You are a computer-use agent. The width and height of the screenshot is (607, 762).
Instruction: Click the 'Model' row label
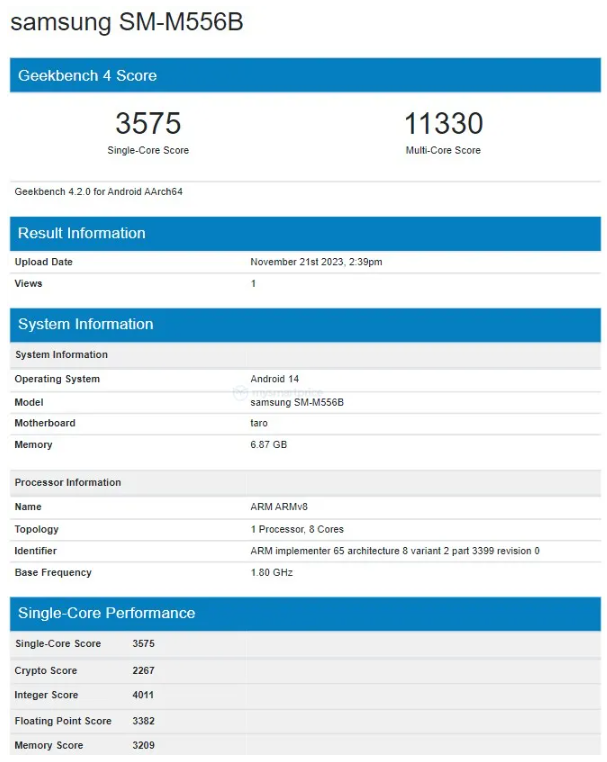pos(29,402)
